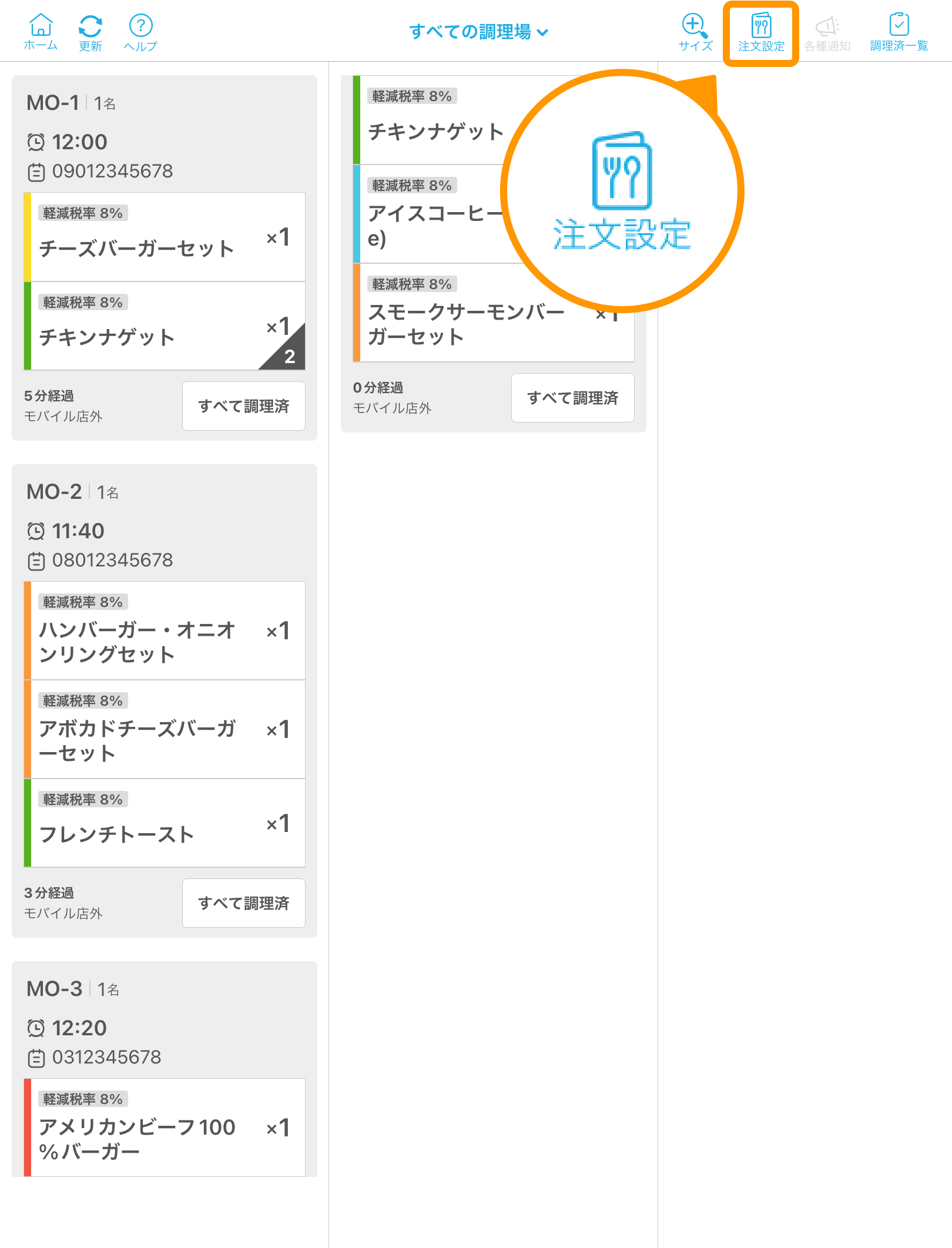Expand the すべての調理場 kitchen dropdown

(478, 32)
